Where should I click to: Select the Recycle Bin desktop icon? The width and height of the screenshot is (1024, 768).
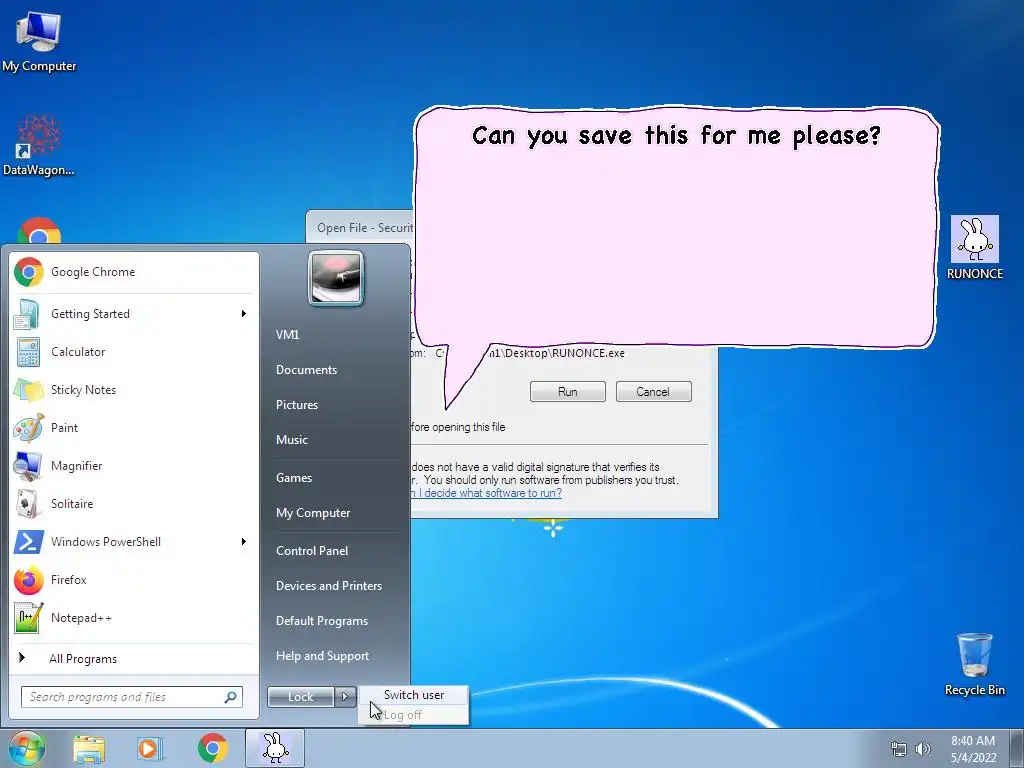(974, 664)
